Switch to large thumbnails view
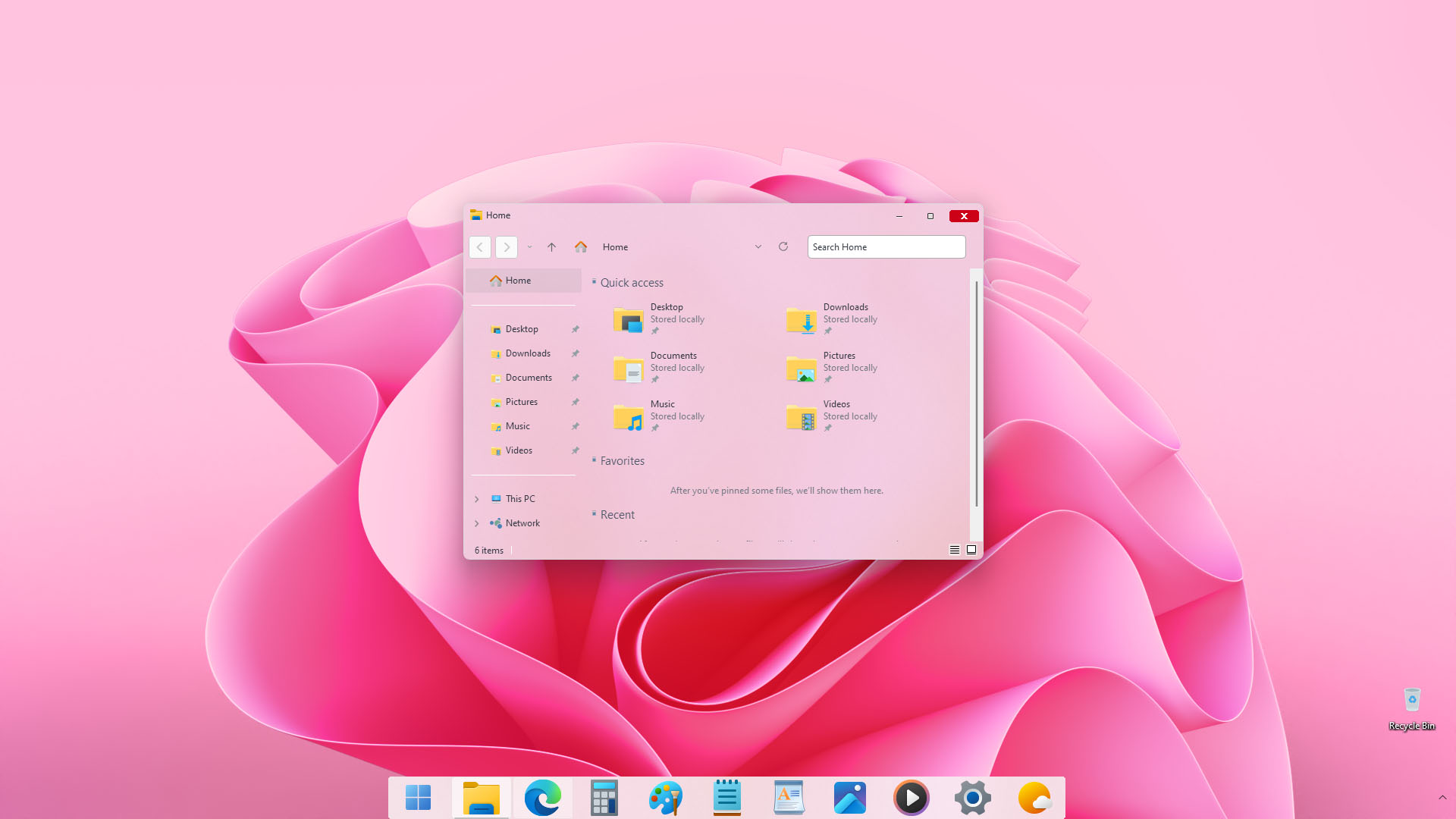 pyautogui.click(x=971, y=550)
